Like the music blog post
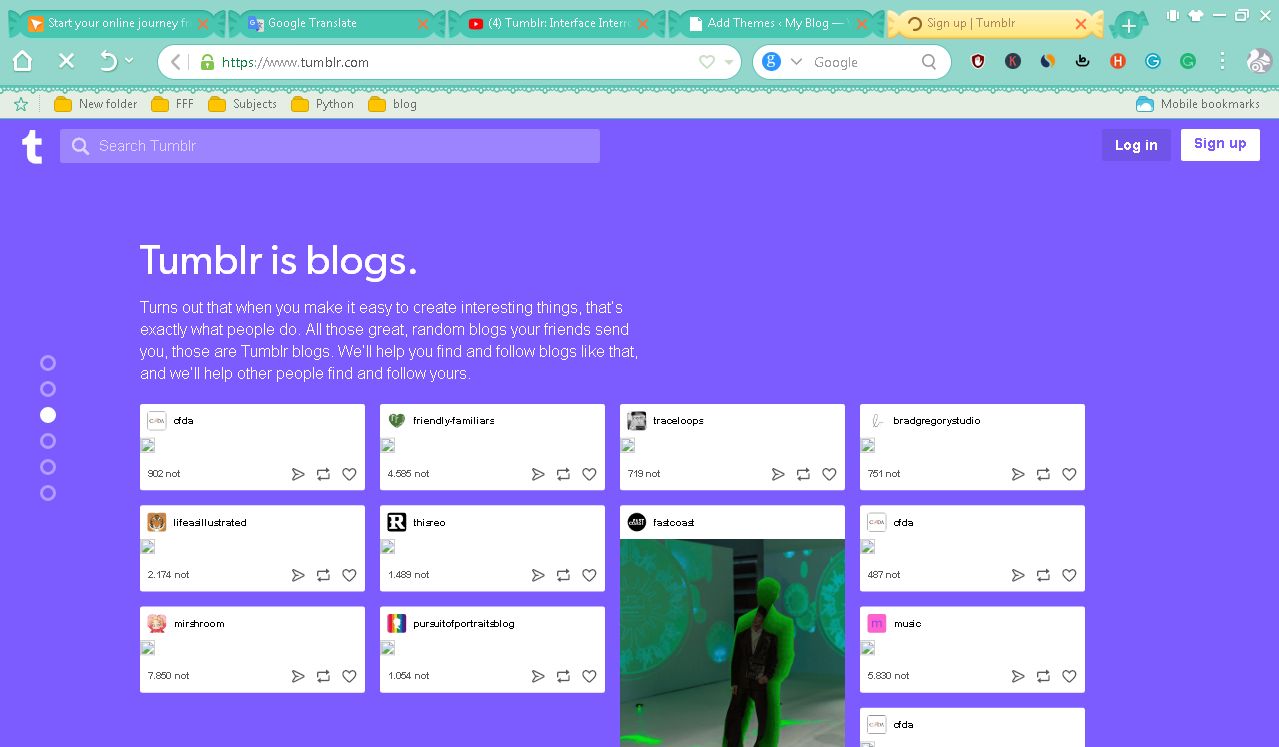Viewport: 1279px width, 747px height. coord(1068,676)
